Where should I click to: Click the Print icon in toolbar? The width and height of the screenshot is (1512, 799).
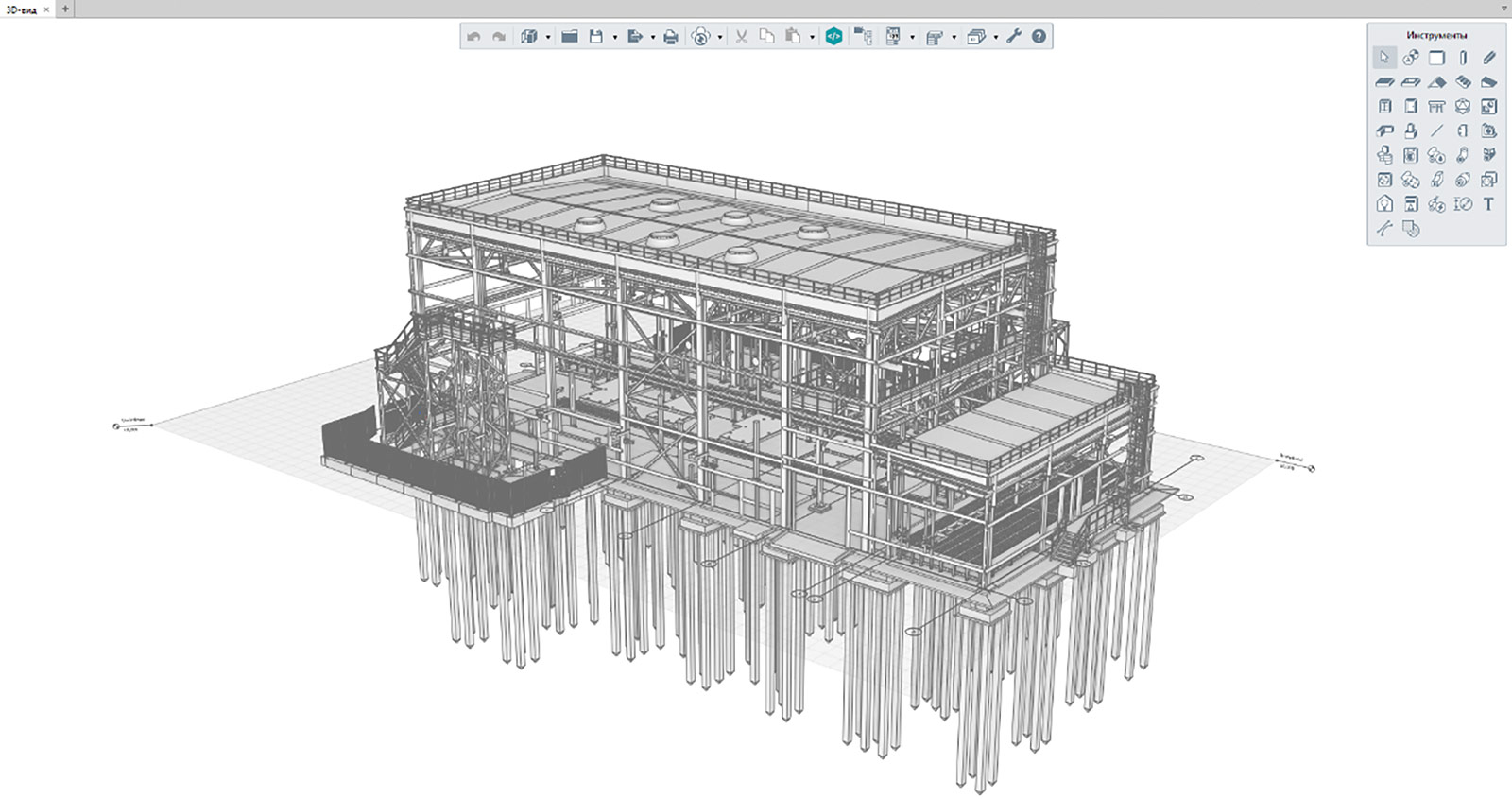671,37
